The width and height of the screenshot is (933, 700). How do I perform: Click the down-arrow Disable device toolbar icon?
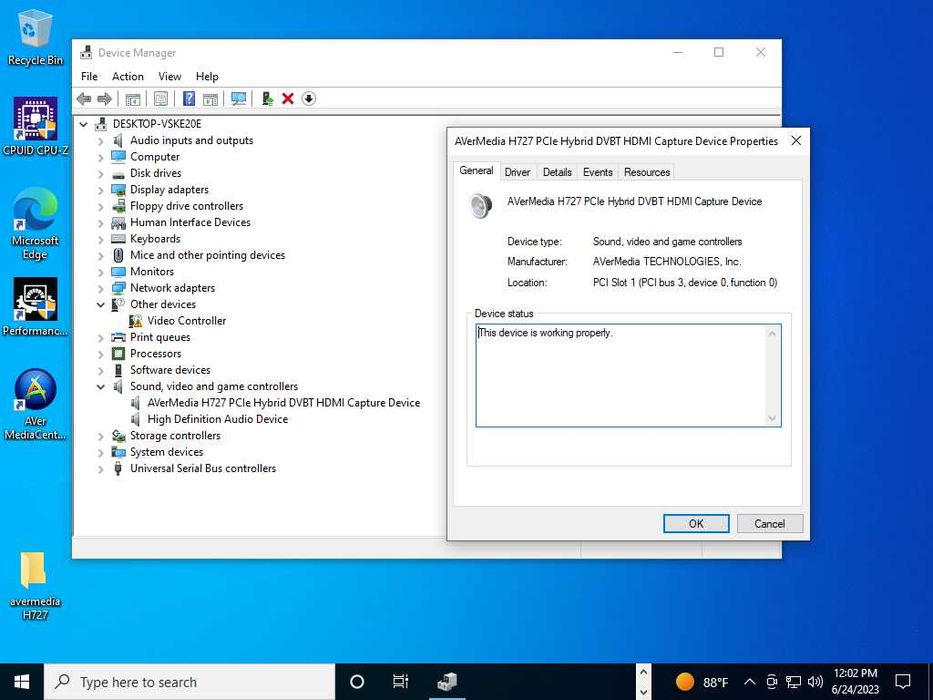(309, 98)
